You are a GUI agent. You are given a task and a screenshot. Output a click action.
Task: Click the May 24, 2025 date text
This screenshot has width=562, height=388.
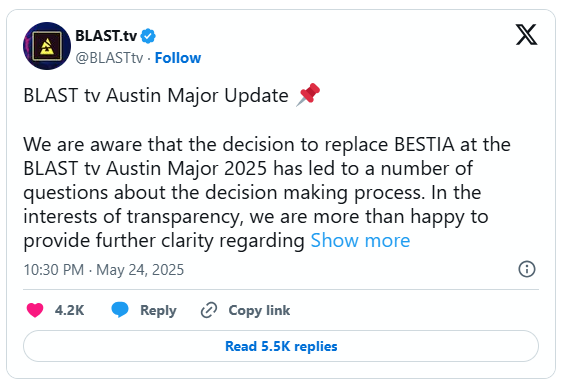[140, 270]
